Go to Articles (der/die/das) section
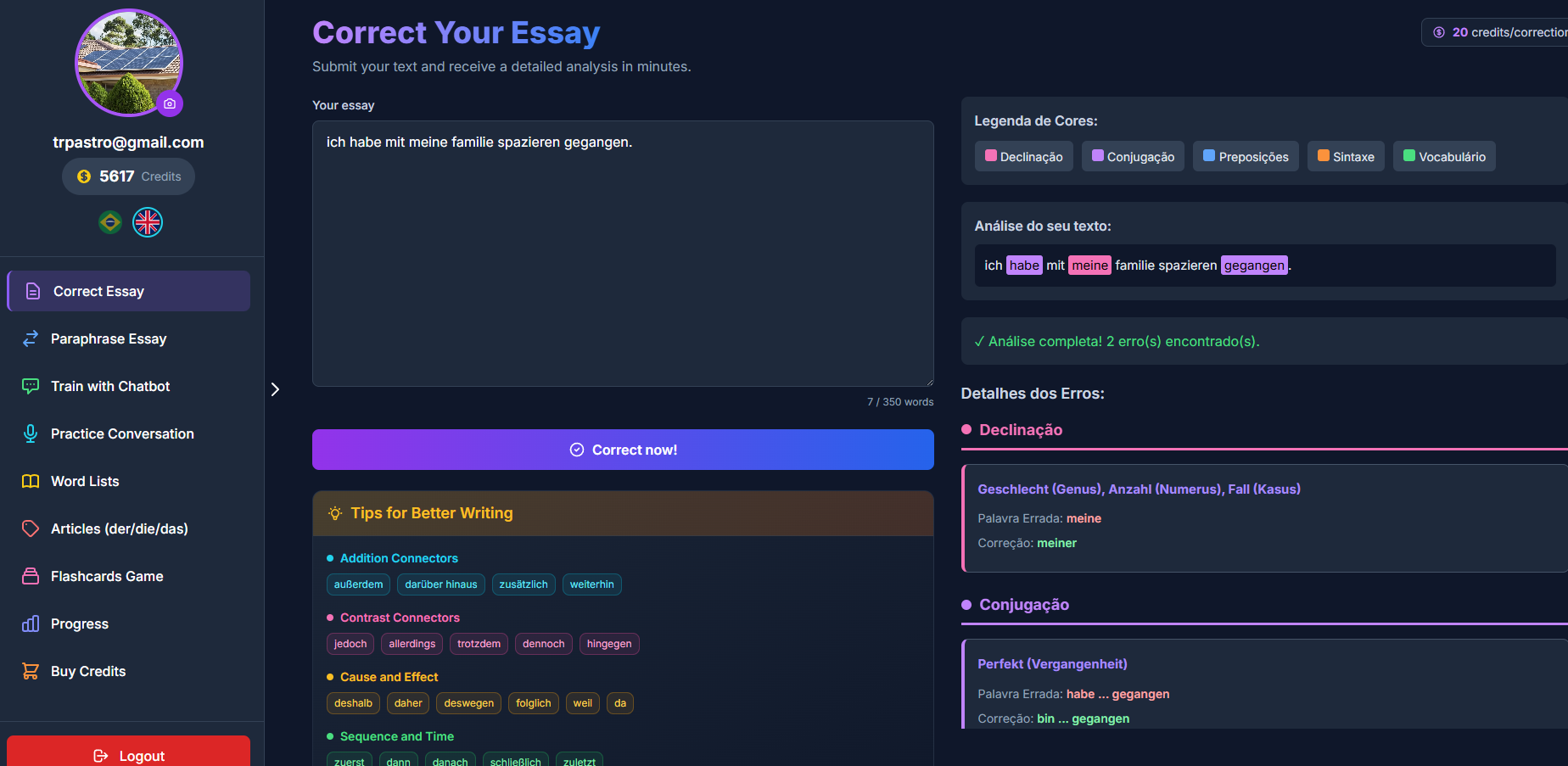Image resolution: width=1568 pixels, height=766 pixels. click(119, 528)
